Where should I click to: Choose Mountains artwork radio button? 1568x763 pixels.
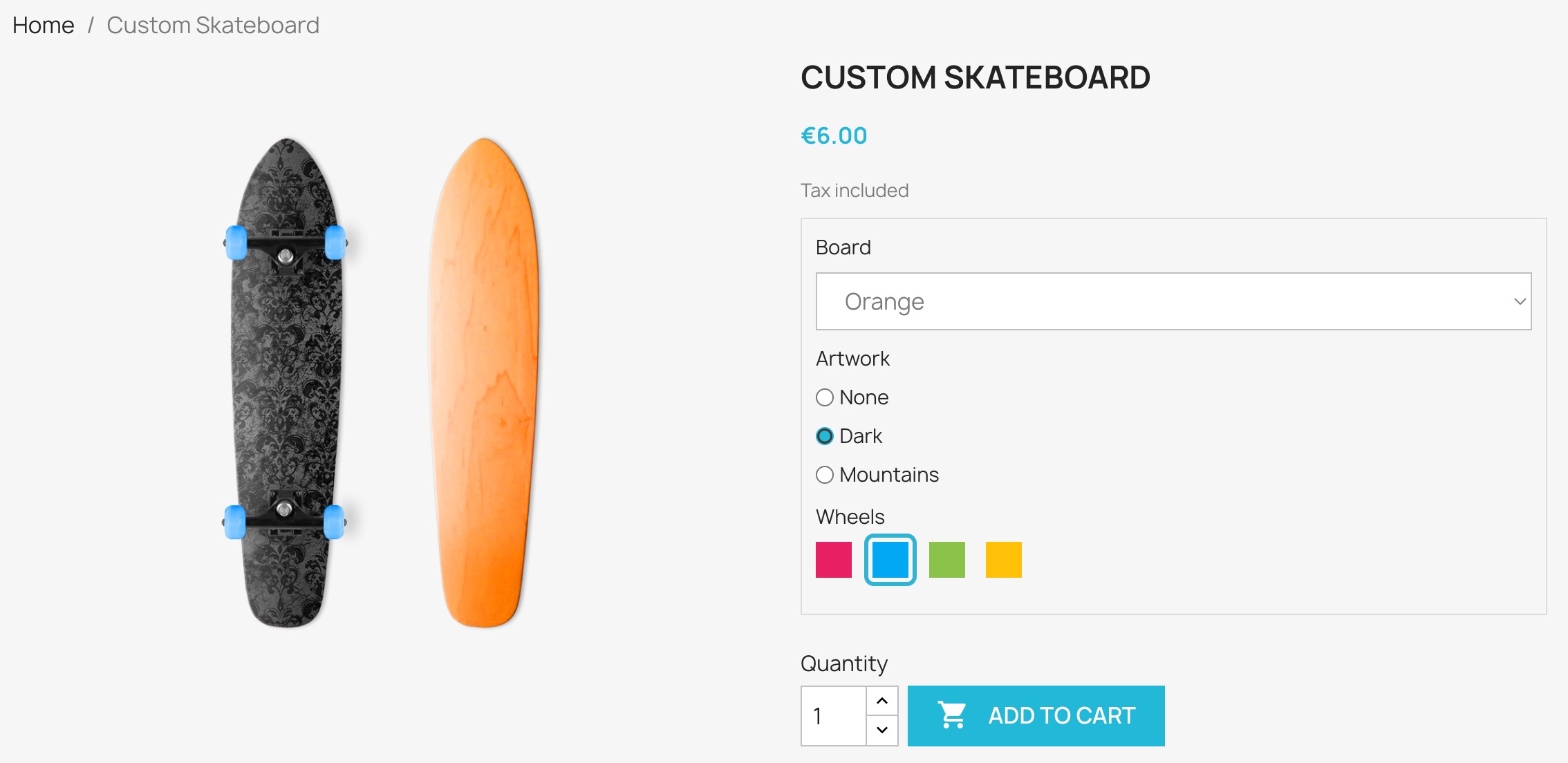pos(825,475)
